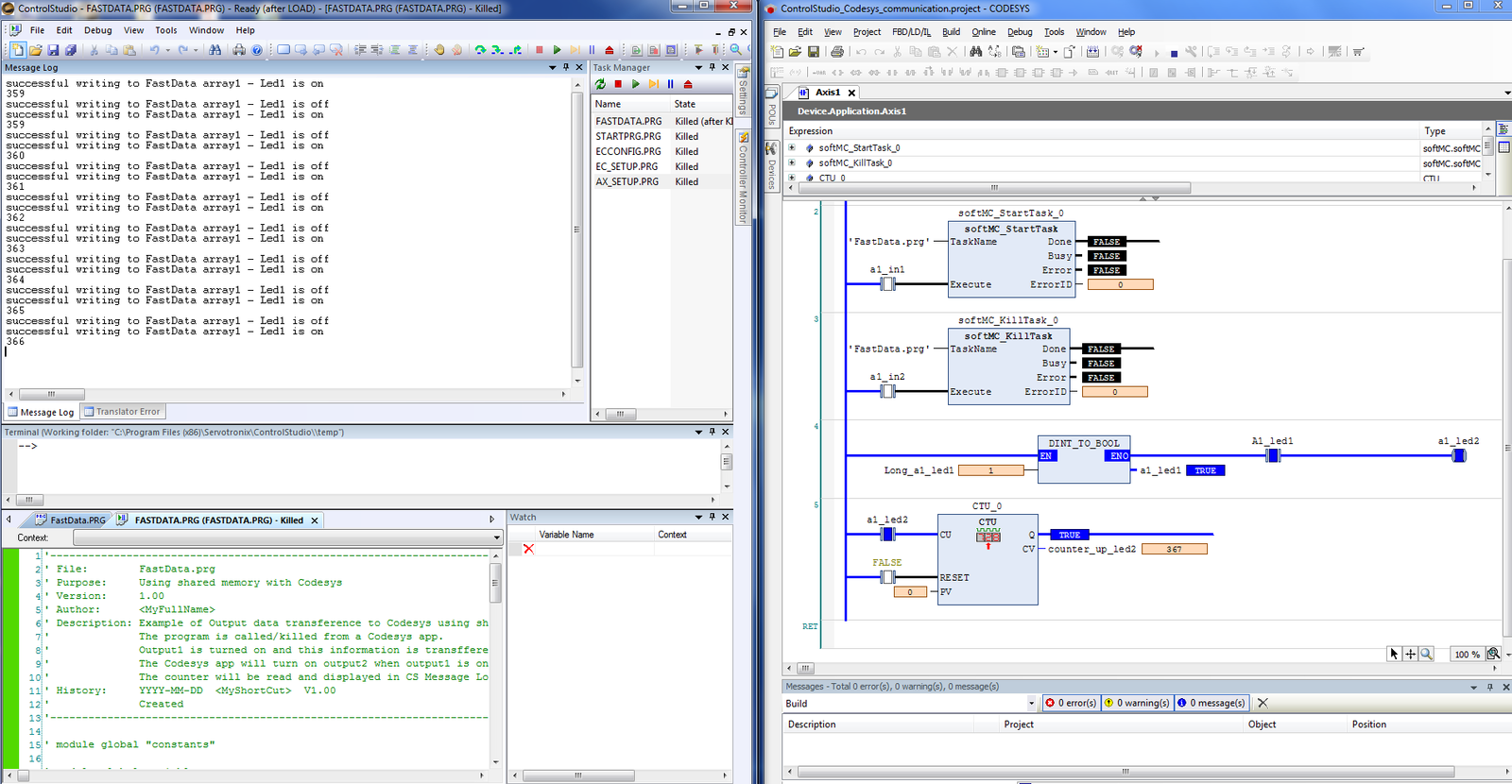Viewport: 1512px width, 784px height.
Task: Select FASTDATA.PRG row in Task Manager
Action: [x=662, y=121]
